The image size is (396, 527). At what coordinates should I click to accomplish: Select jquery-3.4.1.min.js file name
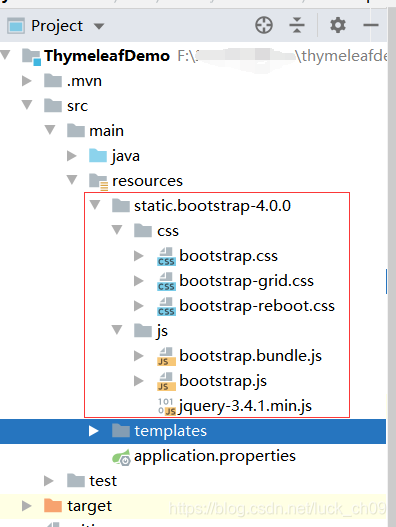245,406
